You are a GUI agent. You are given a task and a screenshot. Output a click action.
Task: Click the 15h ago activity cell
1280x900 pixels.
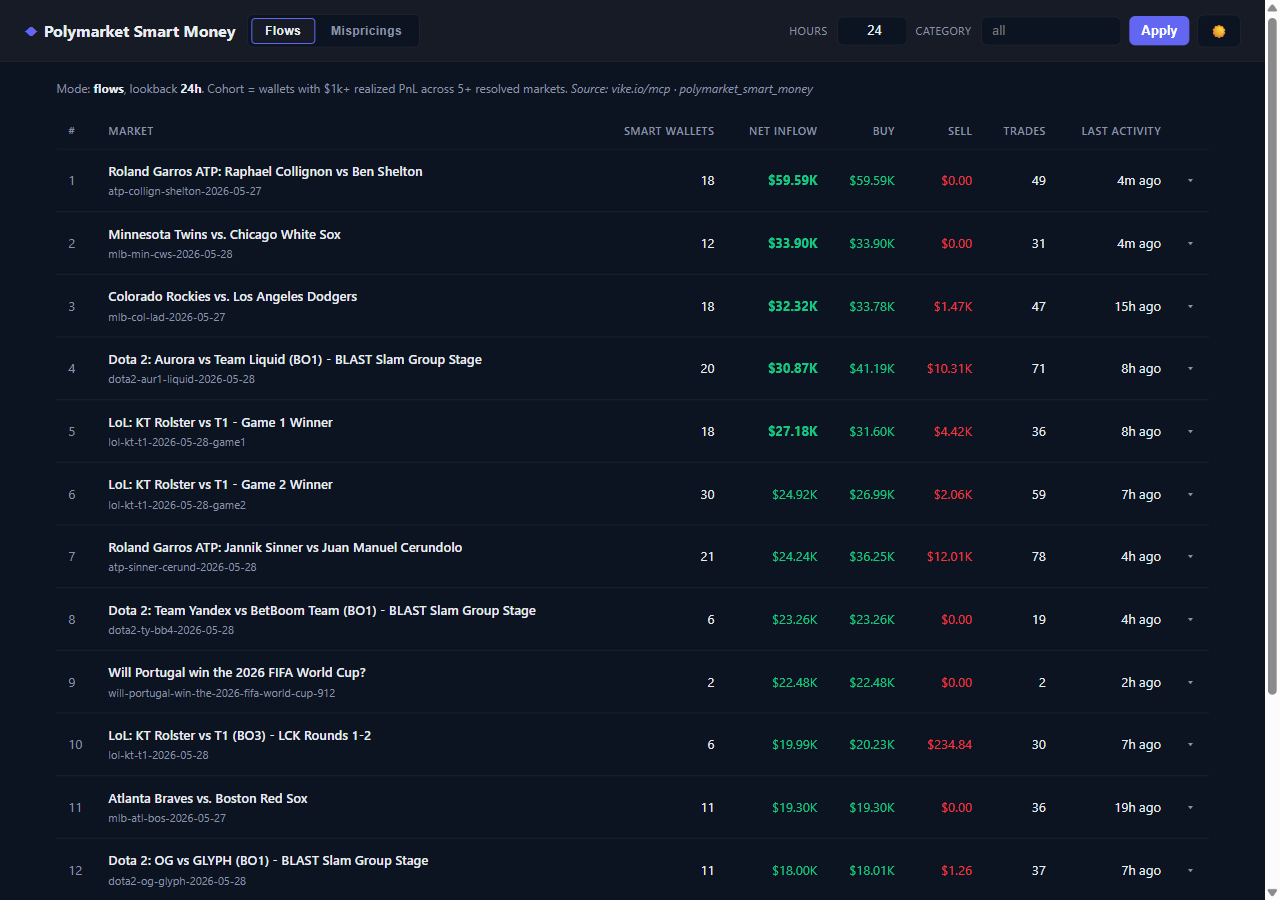coord(1138,307)
